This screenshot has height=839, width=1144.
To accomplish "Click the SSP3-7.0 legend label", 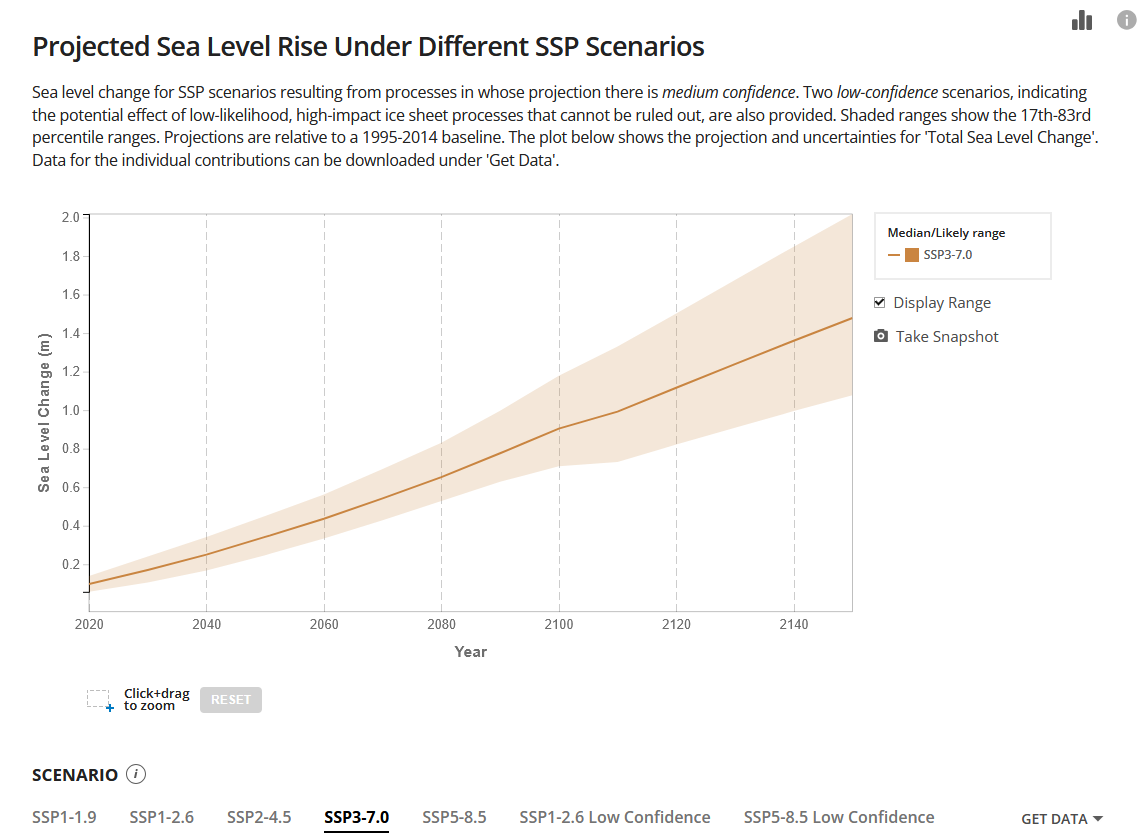I will click(x=948, y=255).
